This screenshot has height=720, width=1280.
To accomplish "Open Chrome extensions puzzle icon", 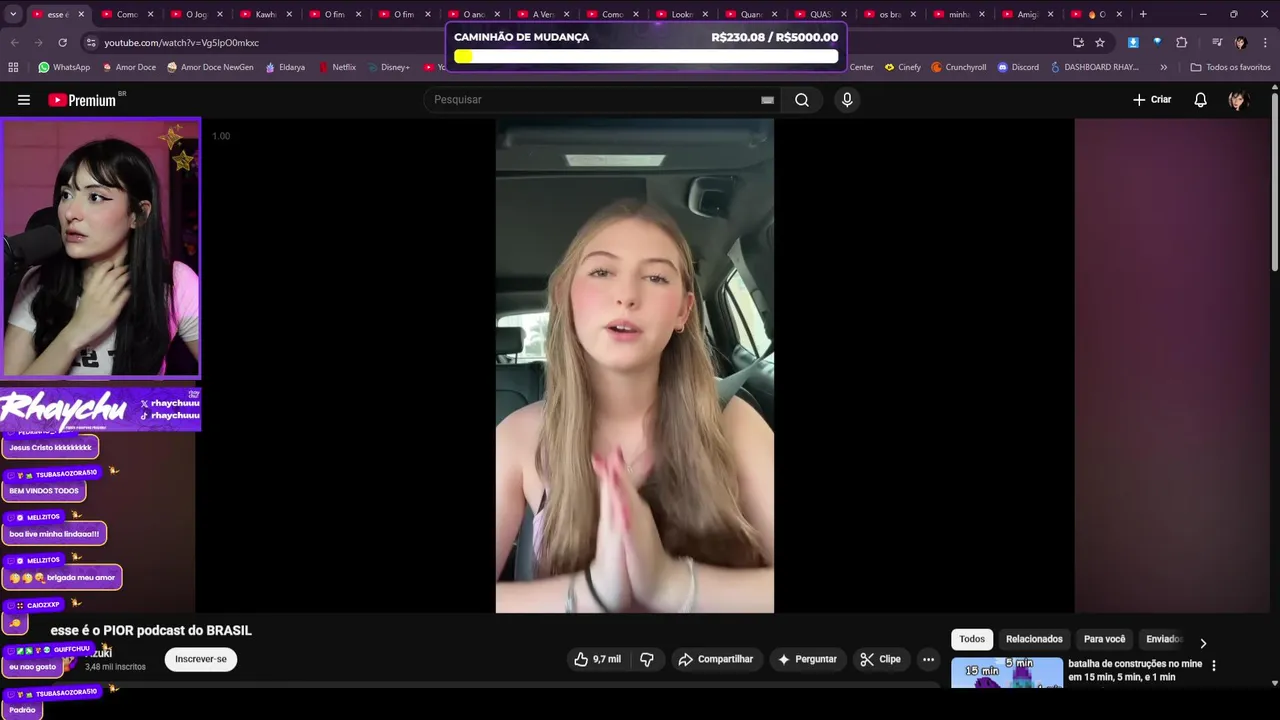I will pyautogui.click(x=1182, y=43).
